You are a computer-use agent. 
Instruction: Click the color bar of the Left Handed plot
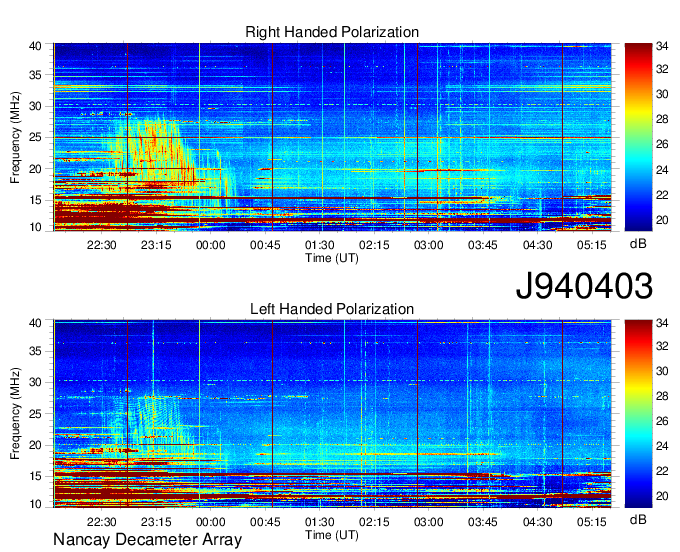(x=638, y=414)
